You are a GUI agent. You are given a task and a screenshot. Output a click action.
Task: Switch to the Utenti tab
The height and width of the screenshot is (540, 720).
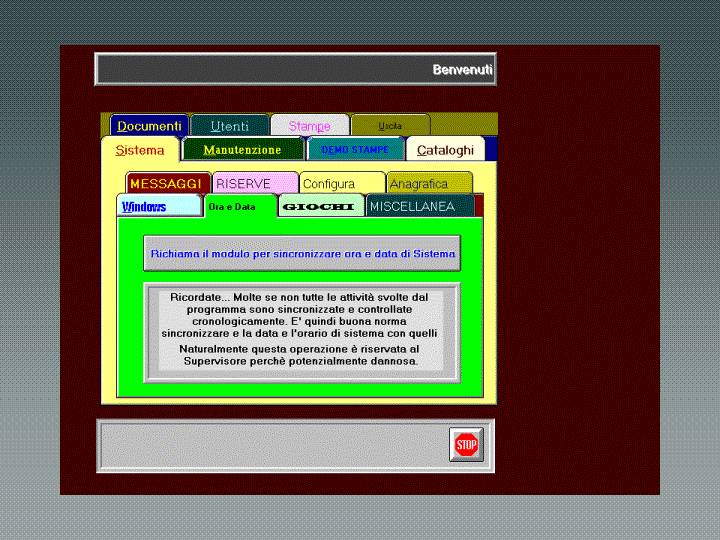pyautogui.click(x=230, y=126)
